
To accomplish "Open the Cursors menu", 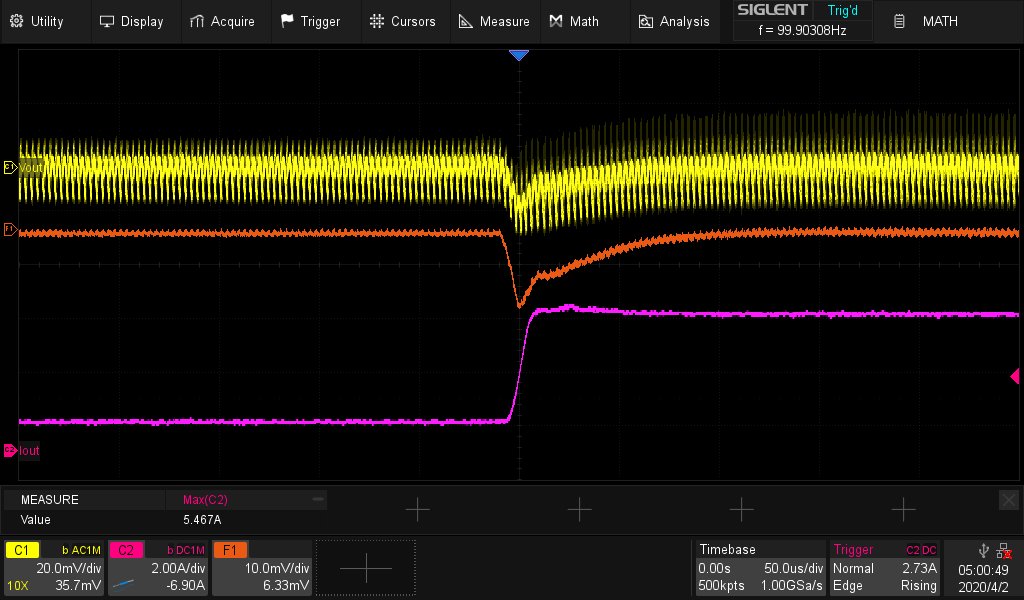I will click(x=402, y=21).
